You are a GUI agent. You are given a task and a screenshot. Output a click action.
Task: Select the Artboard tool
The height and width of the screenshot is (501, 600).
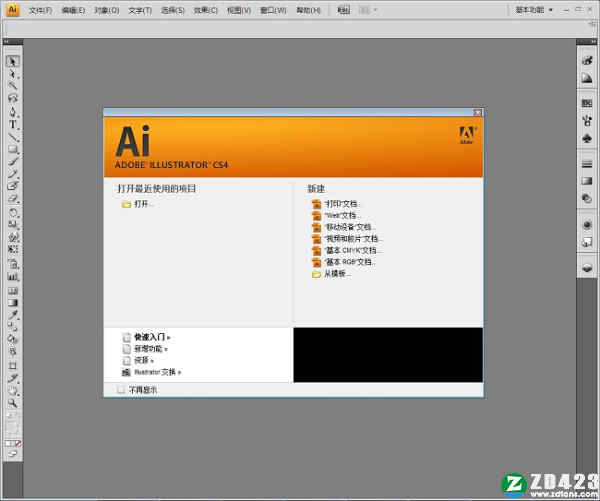[13, 366]
